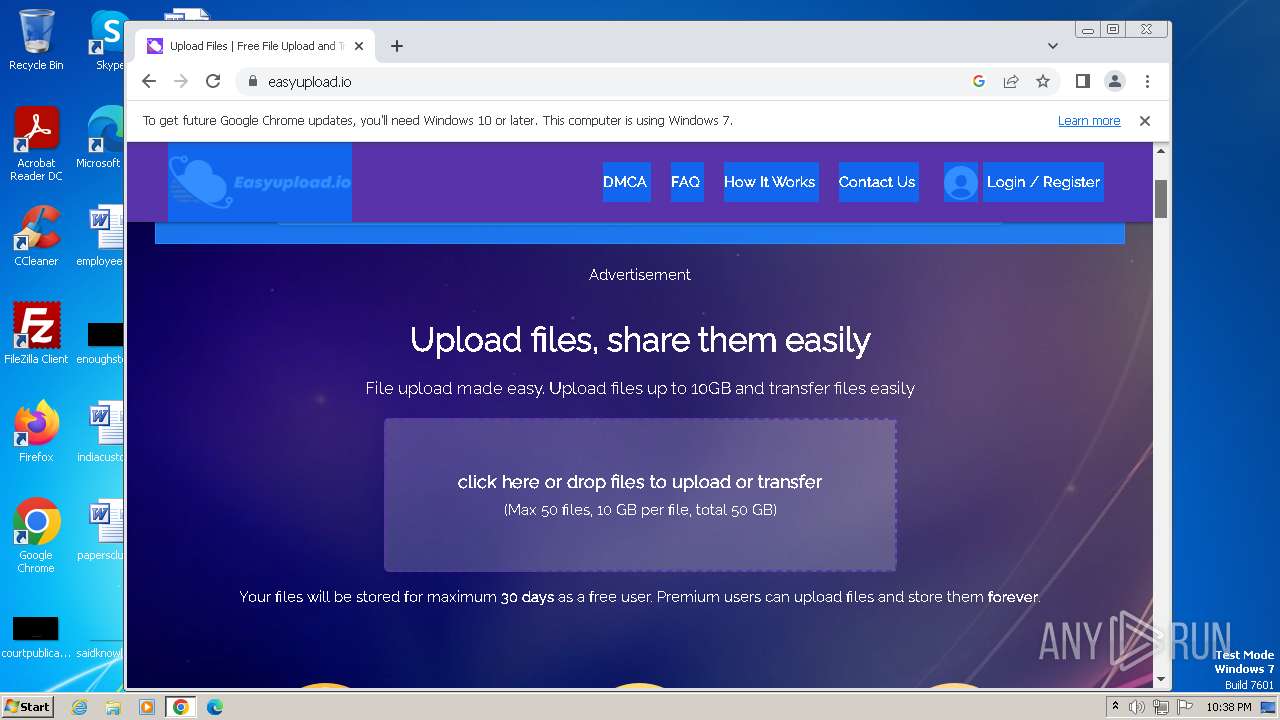Screen dimensions: 1280x720
Task: Open Windows Explorer from the taskbar
Action: pyautogui.click(x=113, y=707)
